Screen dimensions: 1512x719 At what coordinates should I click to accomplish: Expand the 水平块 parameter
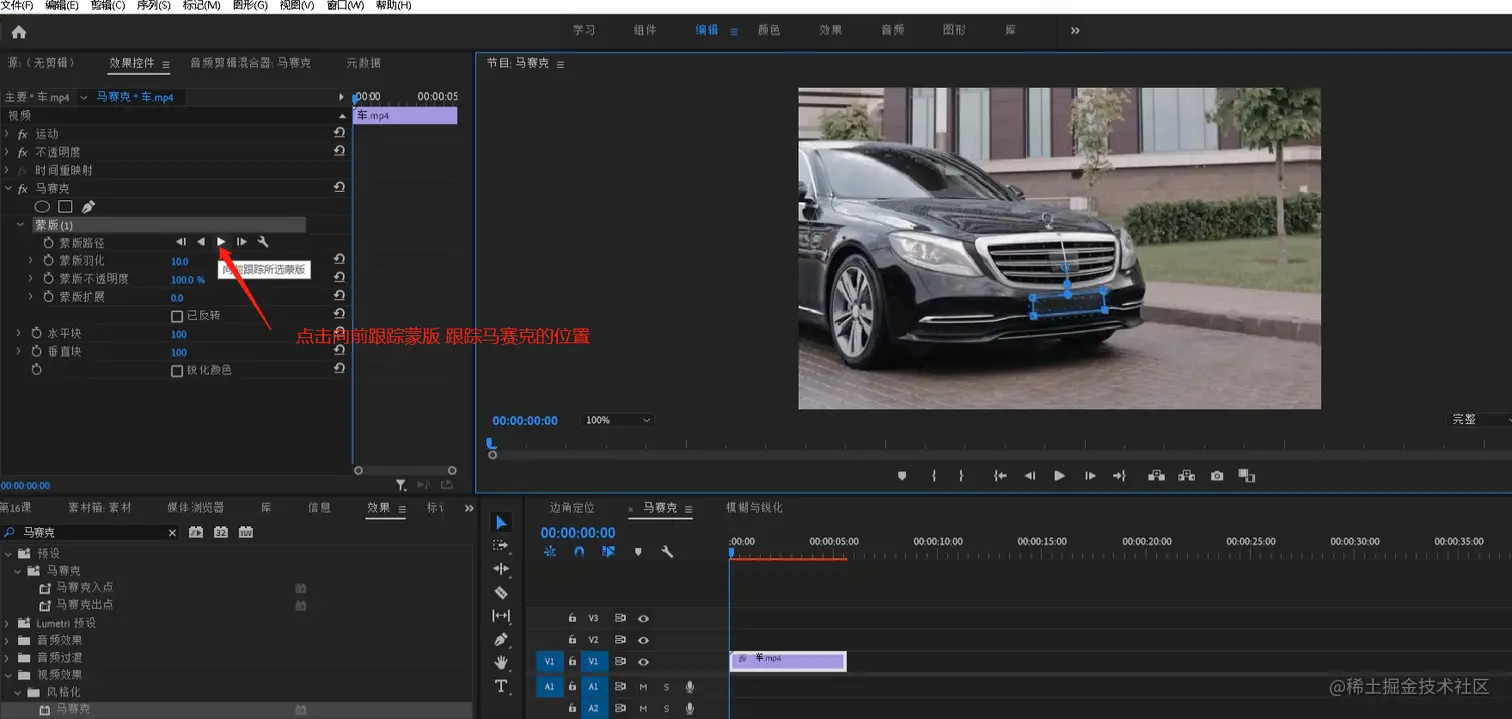(x=20, y=333)
